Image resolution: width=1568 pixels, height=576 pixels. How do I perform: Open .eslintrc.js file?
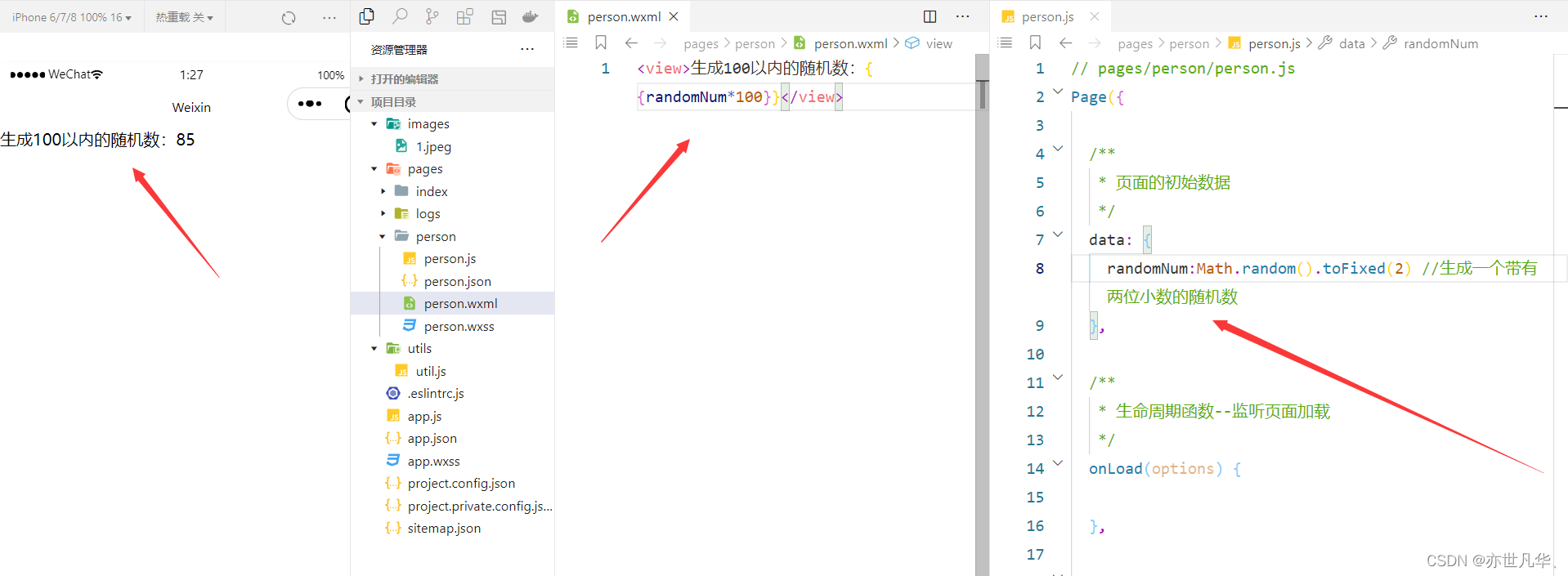pyautogui.click(x=452, y=393)
